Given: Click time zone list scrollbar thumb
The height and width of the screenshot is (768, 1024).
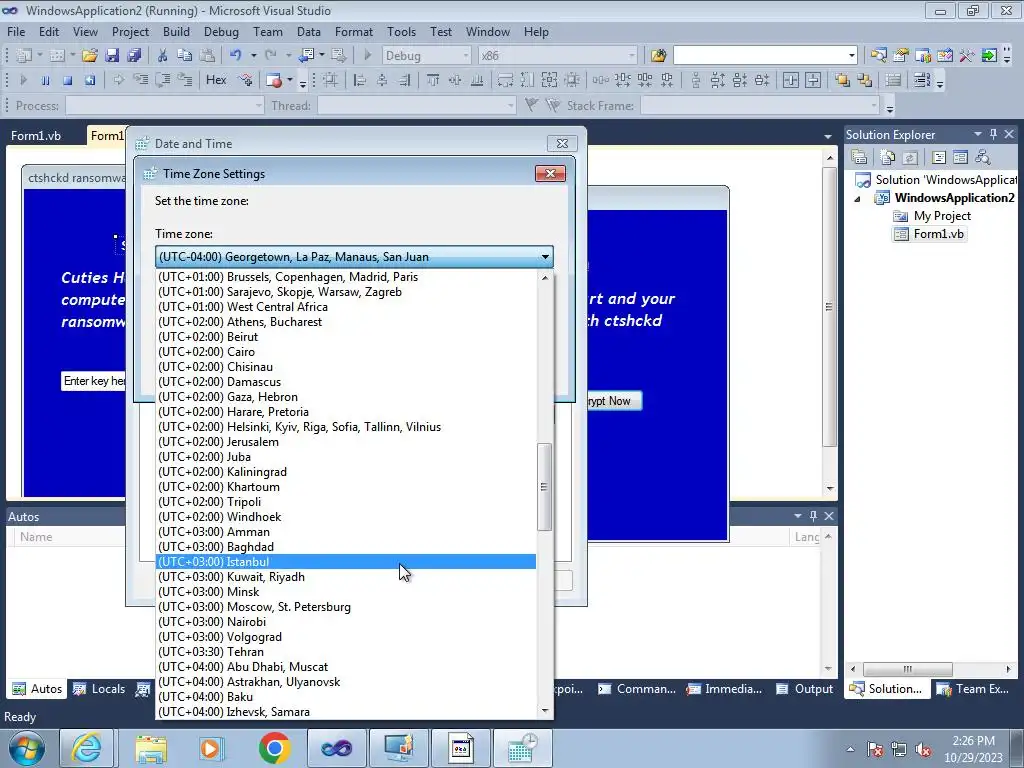Looking at the screenshot, I should pyautogui.click(x=544, y=487).
